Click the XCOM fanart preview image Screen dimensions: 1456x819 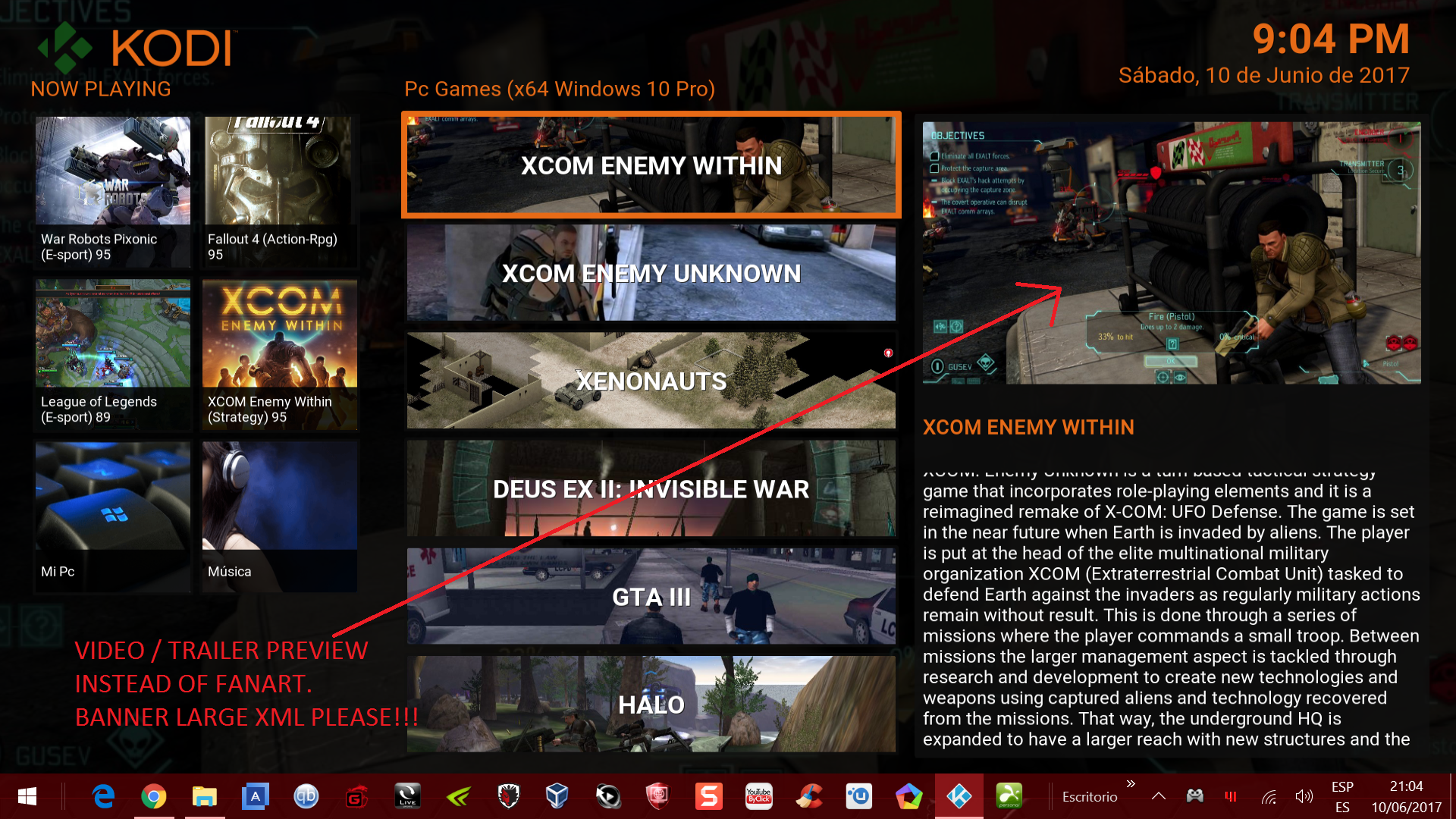pyautogui.click(x=1172, y=253)
